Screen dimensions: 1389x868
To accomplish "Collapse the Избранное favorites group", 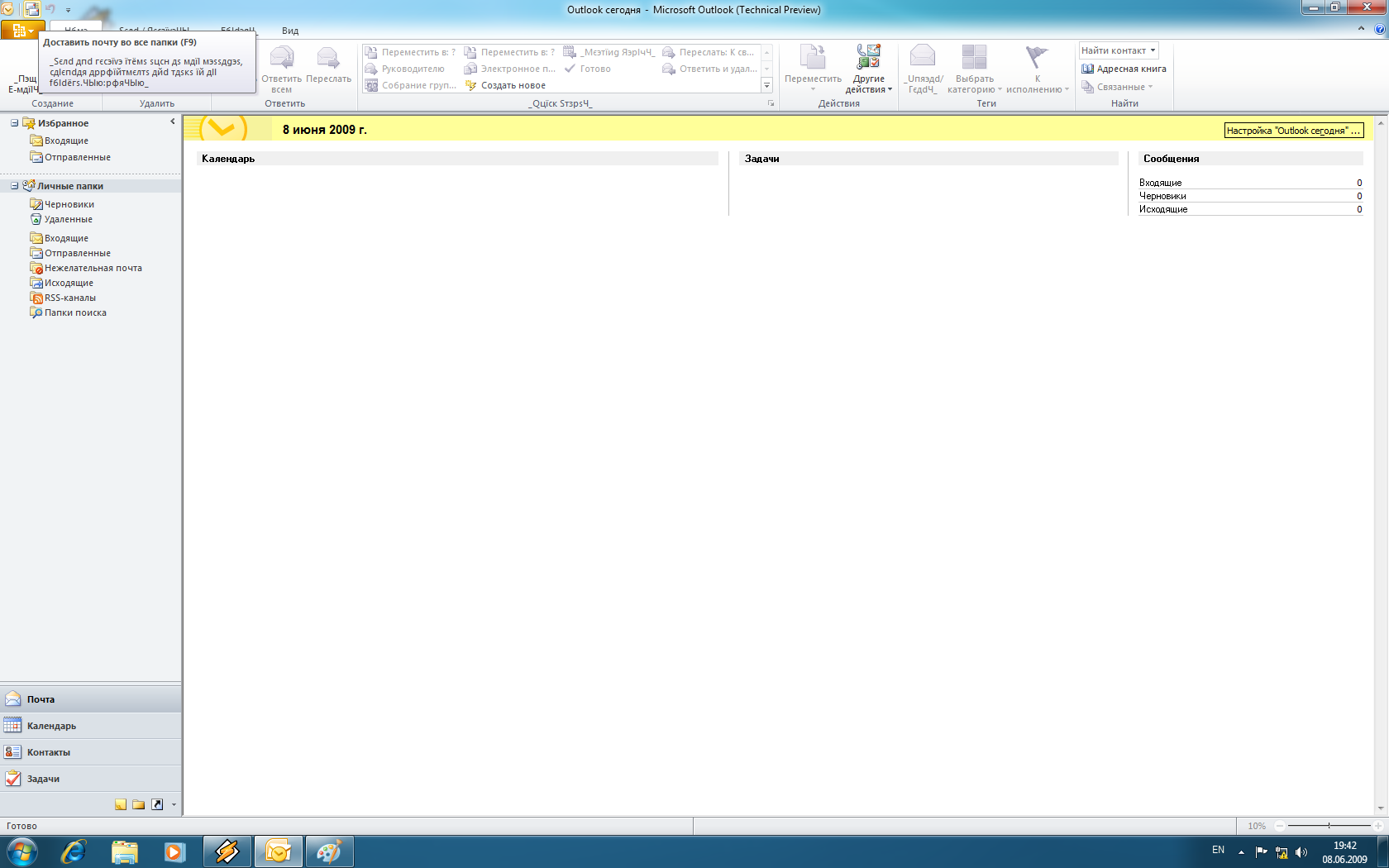I will click(14, 123).
